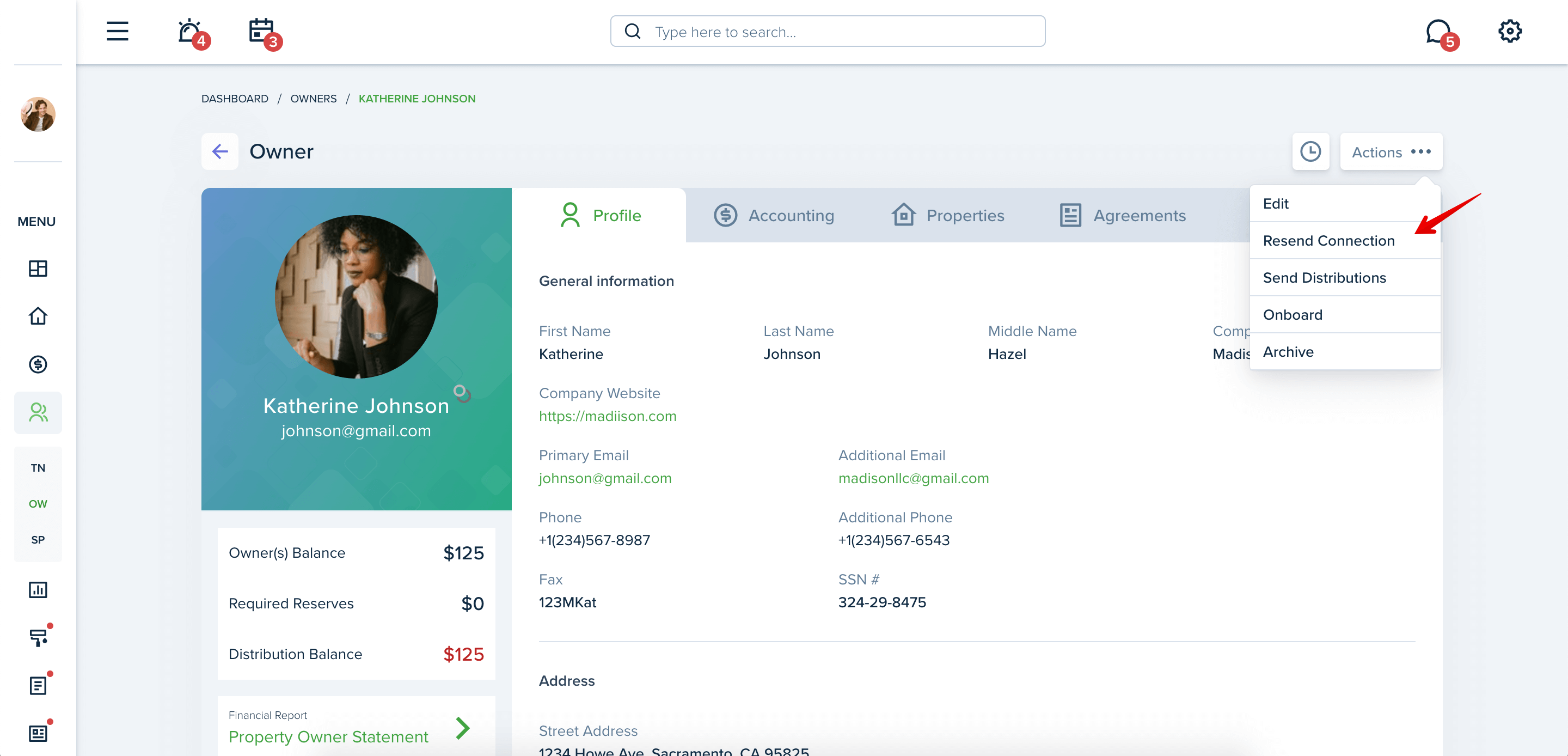The height and width of the screenshot is (756, 1568).
Task: Click chevron arrow on Financial Report card
Action: pyautogui.click(x=463, y=728)
